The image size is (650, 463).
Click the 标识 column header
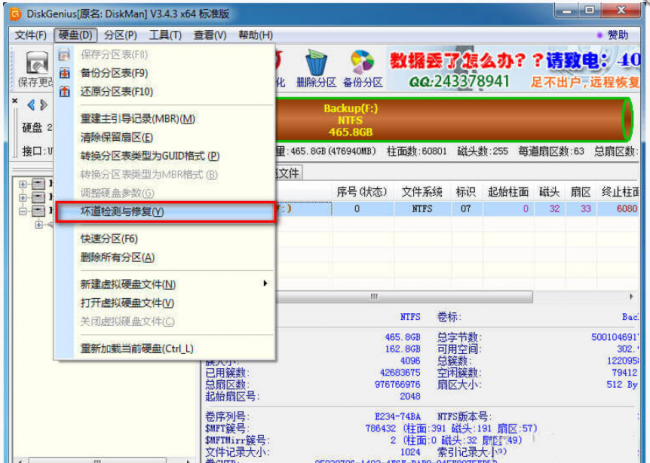click(x=466, y=192)
